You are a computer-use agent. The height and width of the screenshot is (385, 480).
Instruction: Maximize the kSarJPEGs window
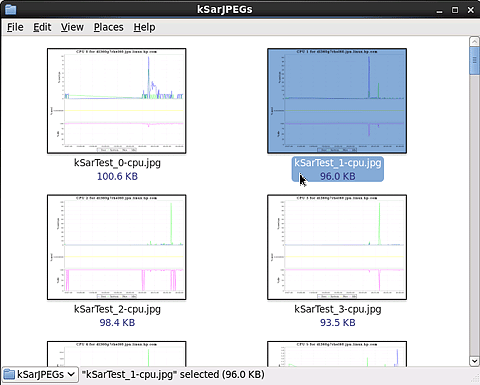pos(455,10)
